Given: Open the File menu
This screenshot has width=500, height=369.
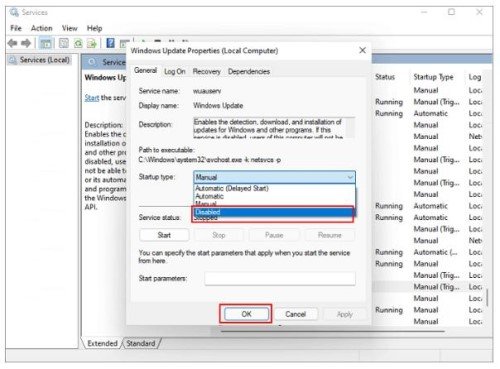Looking at the screenshot, I should tap(16, 28).
